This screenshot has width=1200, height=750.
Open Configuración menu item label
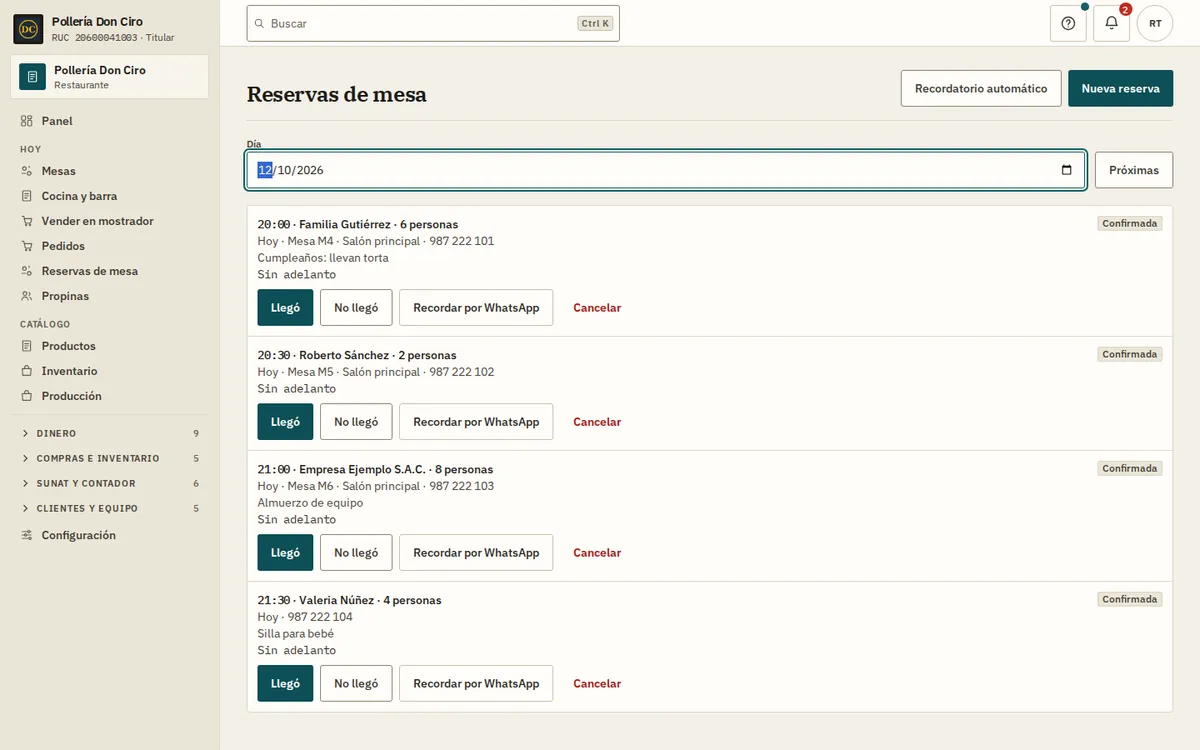79,535
